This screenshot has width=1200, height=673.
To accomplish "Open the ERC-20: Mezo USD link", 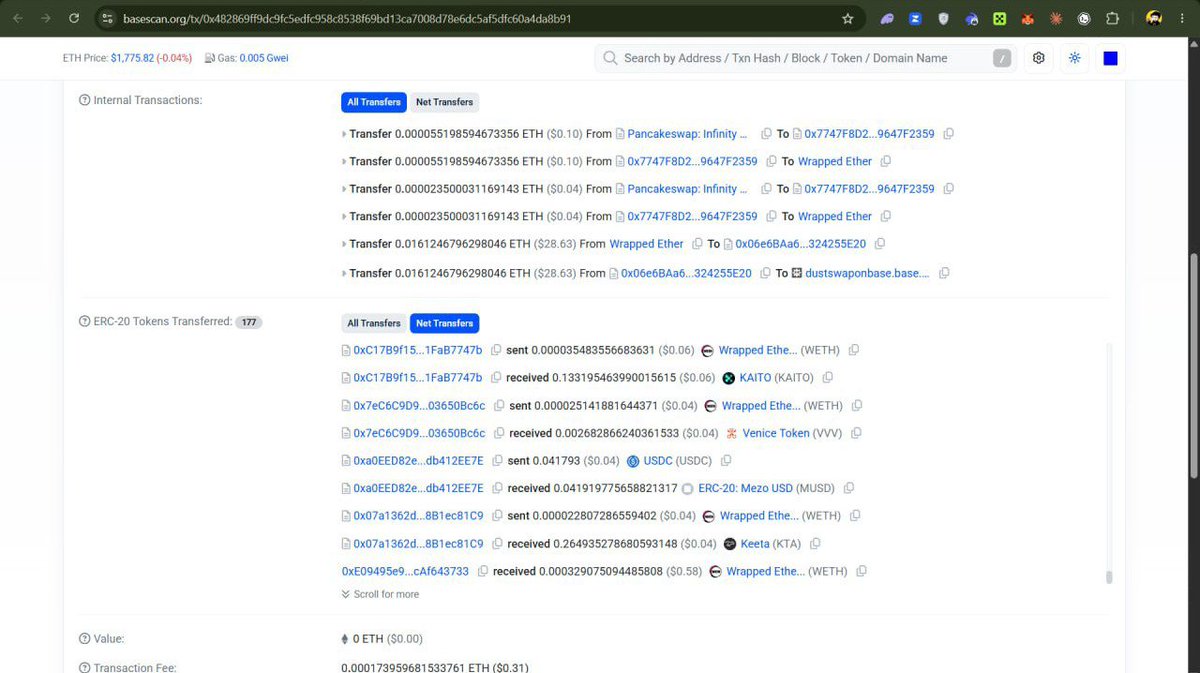I will [x=745, y=488].
